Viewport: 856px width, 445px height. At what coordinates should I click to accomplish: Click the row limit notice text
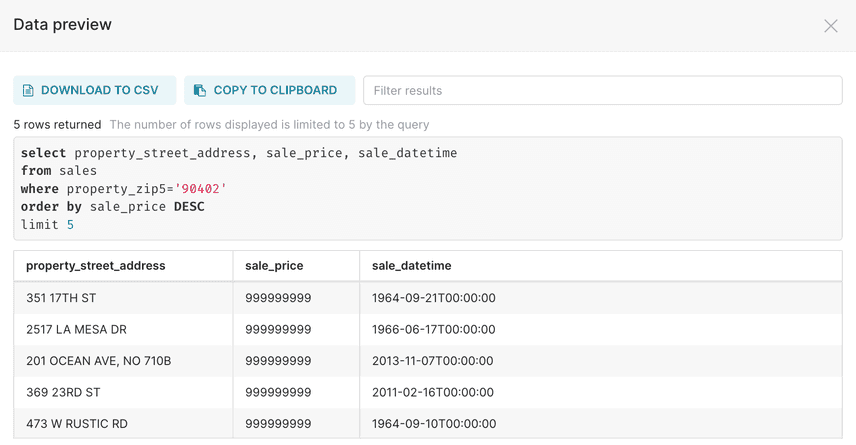click(270, 124)
